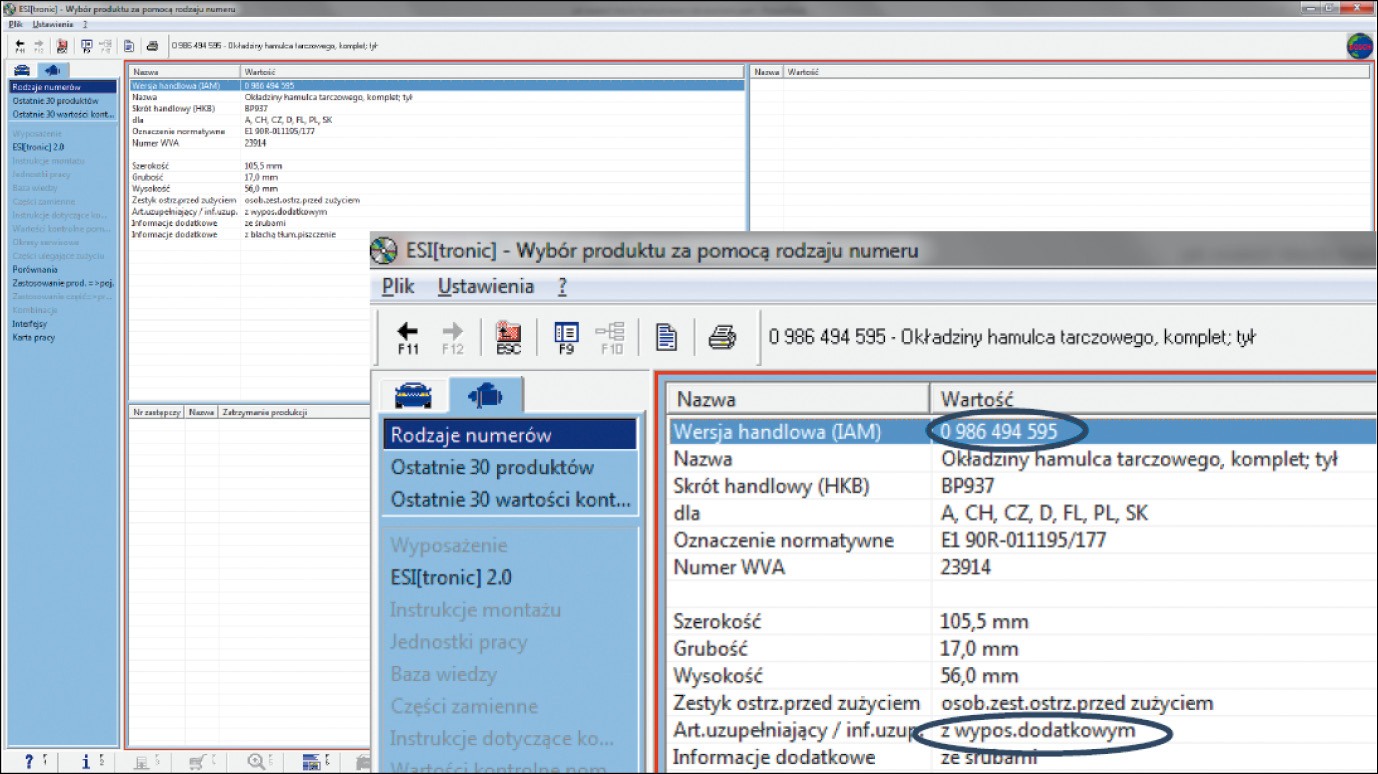Open the large Plik menu in enlarged view
Image resolution: width=1378 pixels, height=774 pixels.
point(398,287)
